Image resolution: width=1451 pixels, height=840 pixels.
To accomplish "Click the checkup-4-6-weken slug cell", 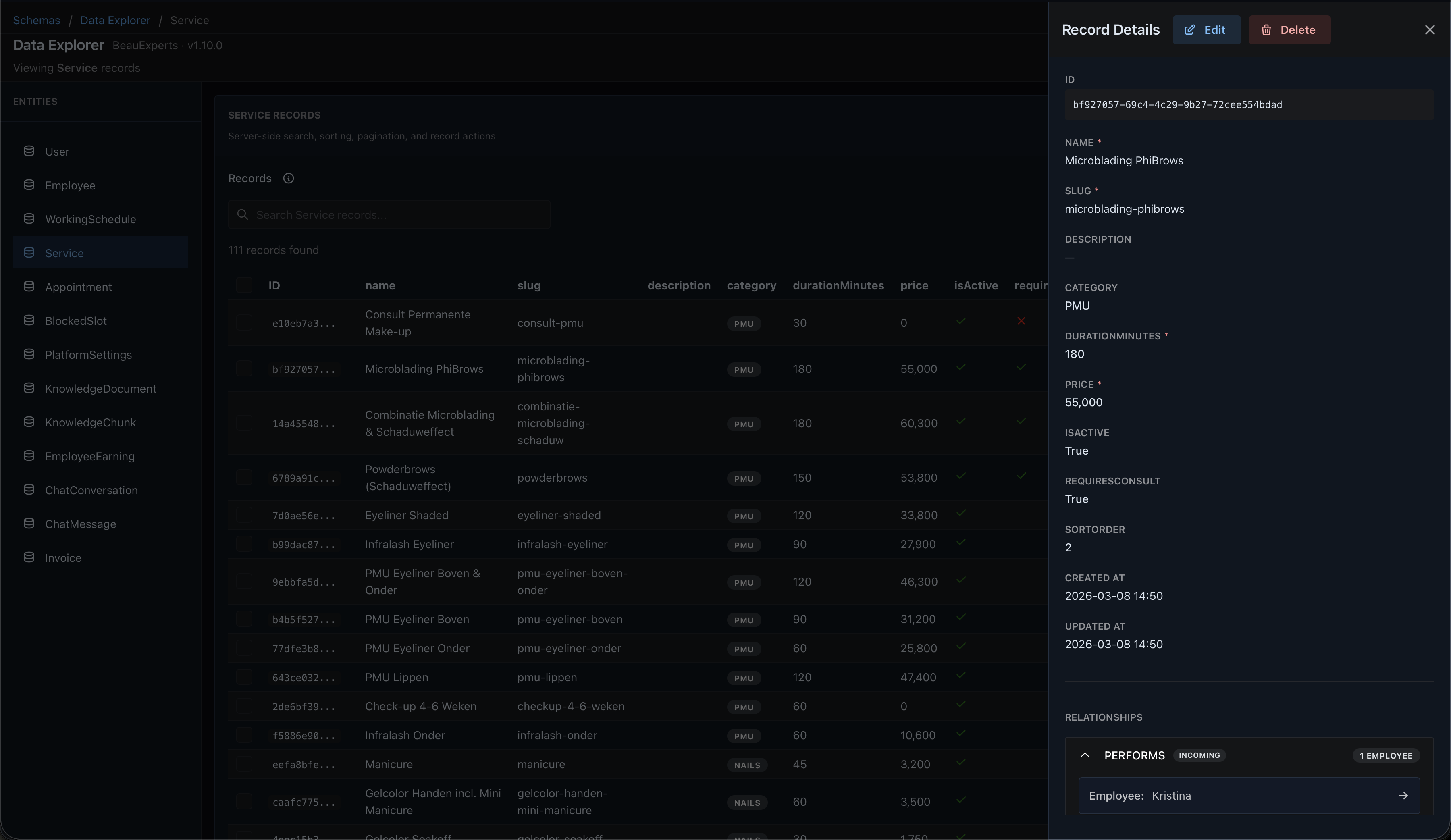I will point(571,706).
